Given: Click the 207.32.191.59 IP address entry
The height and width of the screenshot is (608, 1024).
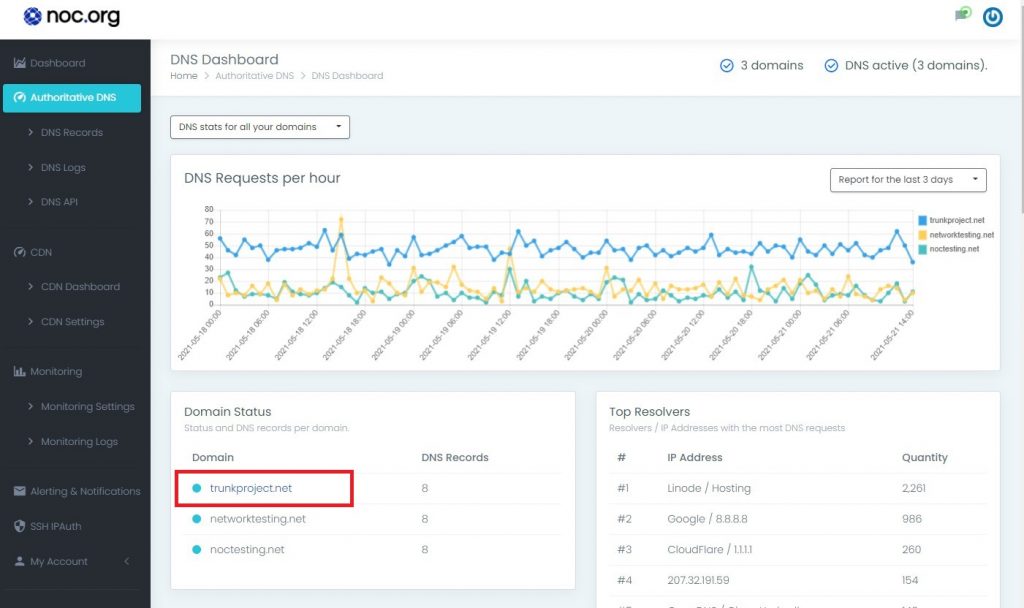Looking at the screenshot, I should (698, 580).
